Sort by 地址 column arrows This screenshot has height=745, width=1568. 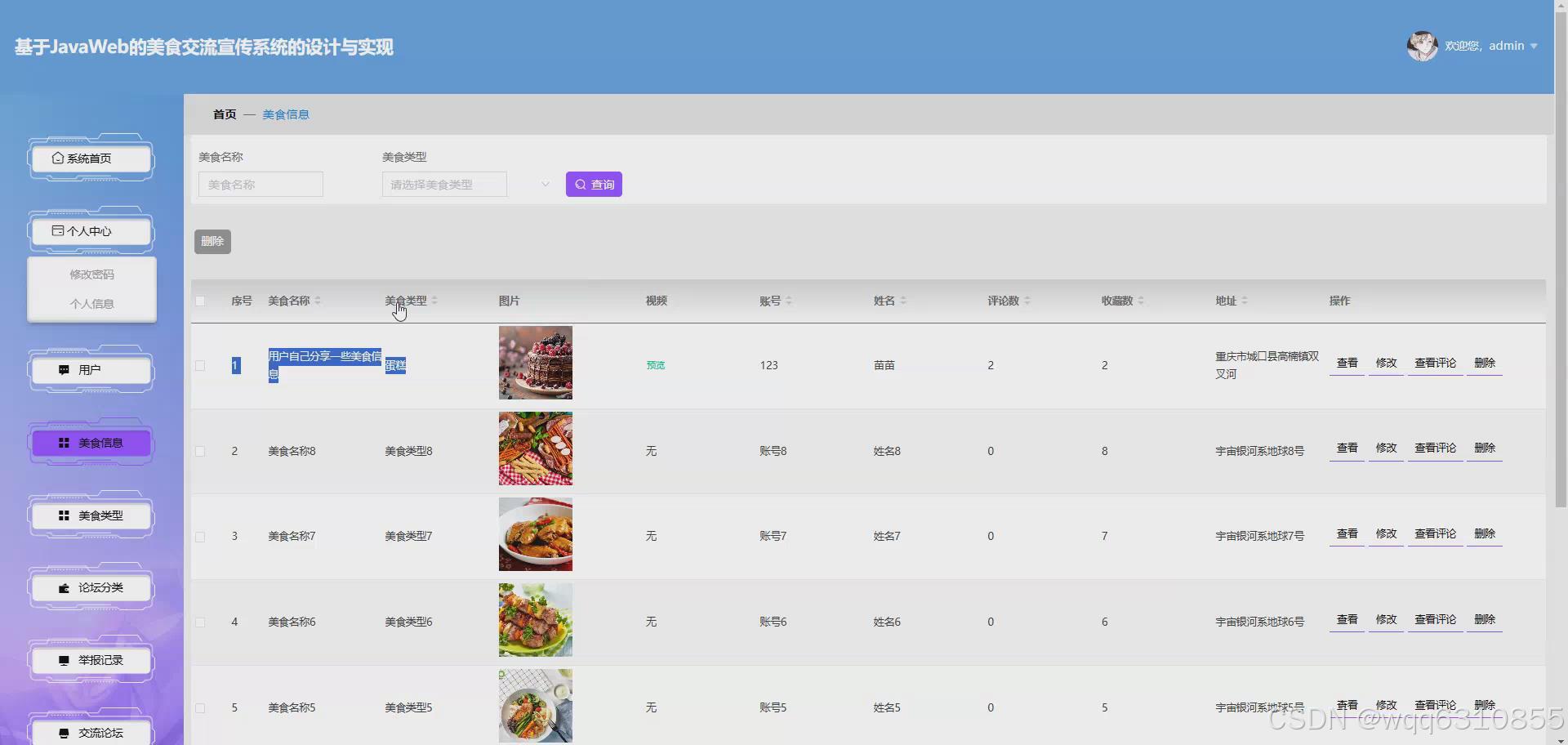(x=1245, y=301)
